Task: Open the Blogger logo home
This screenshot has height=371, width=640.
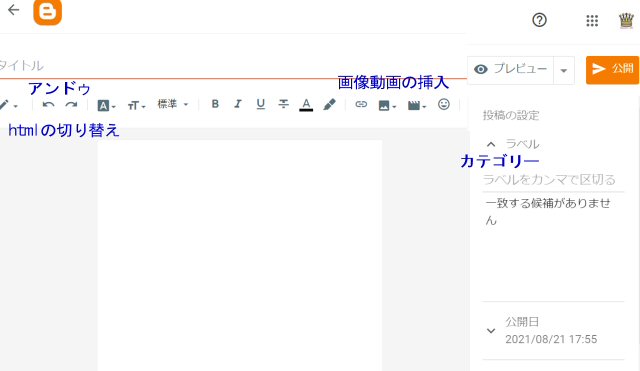Action: pyautogui.click(x=47, y=12)
